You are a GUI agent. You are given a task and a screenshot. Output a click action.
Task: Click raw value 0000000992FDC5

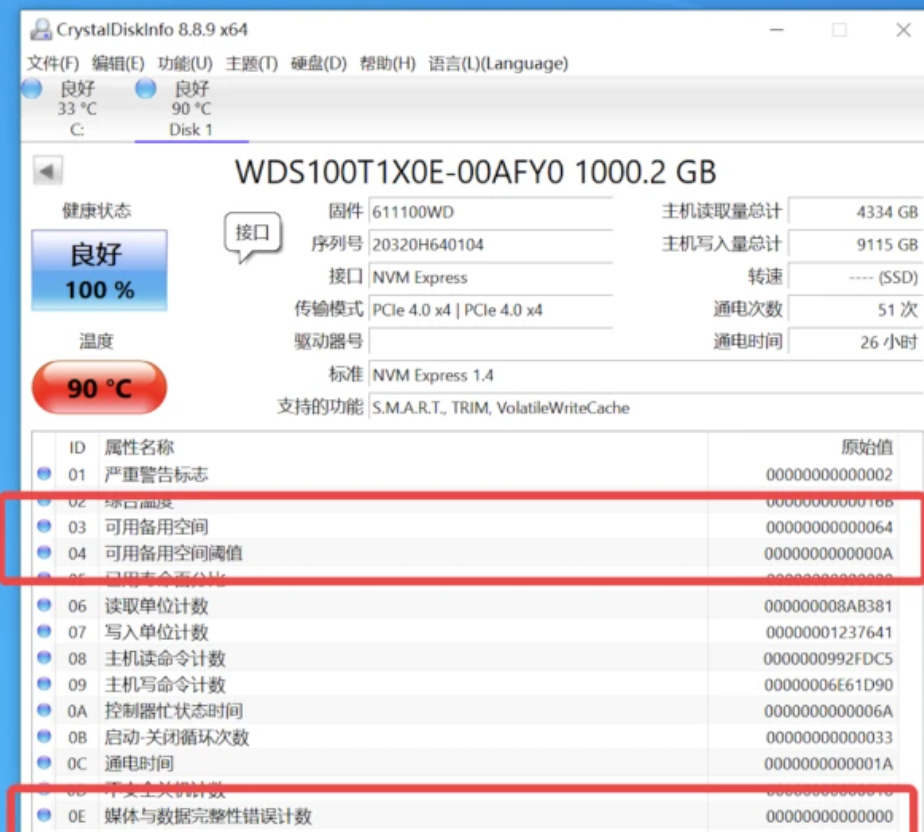pos(829,658)
